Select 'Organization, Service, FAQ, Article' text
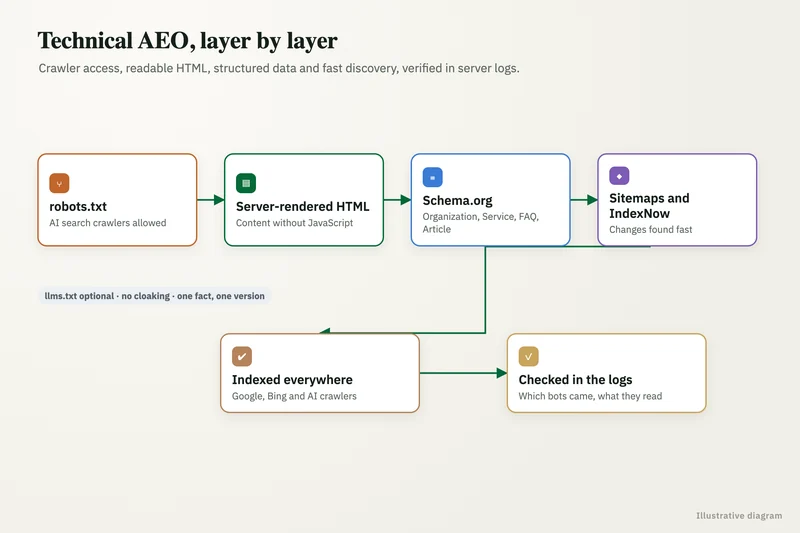Screen dimensions: 800x533 click(481, 223)
